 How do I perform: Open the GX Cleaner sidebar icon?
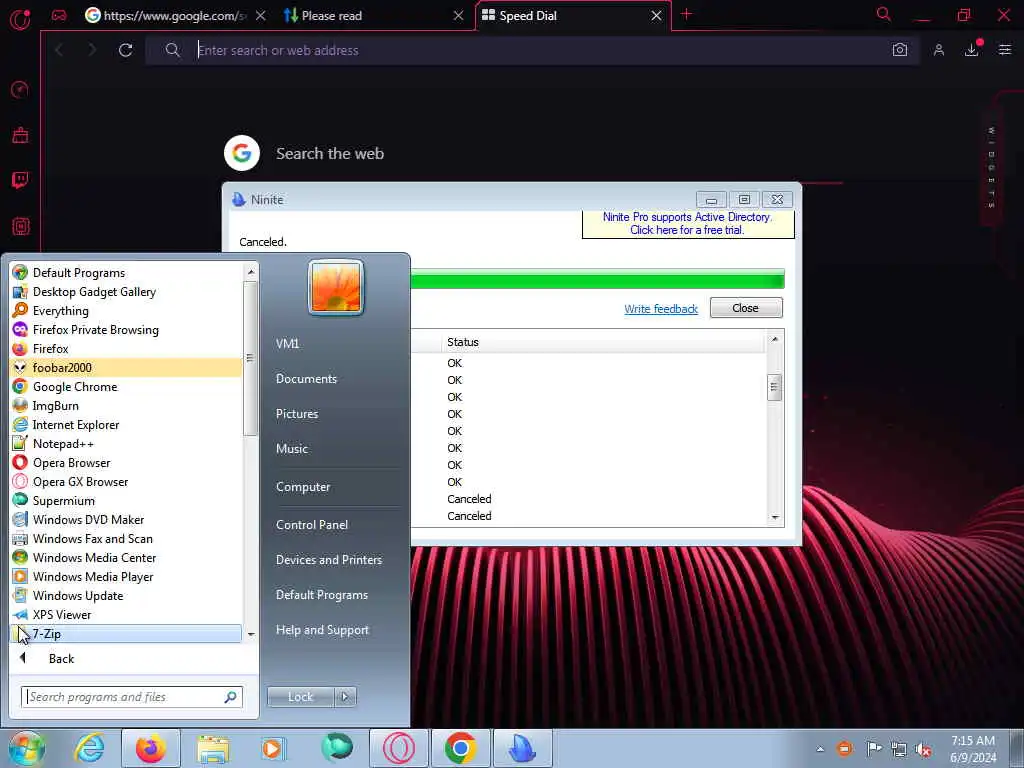coord(20,135)
